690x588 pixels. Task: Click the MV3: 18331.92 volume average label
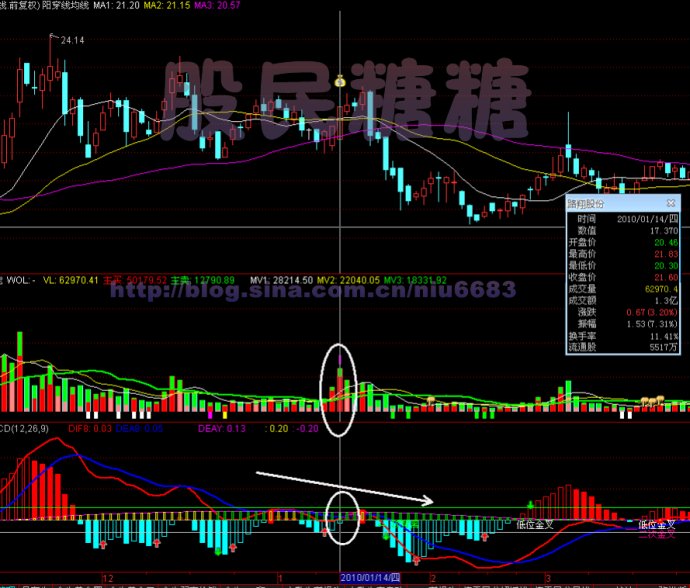415,280
